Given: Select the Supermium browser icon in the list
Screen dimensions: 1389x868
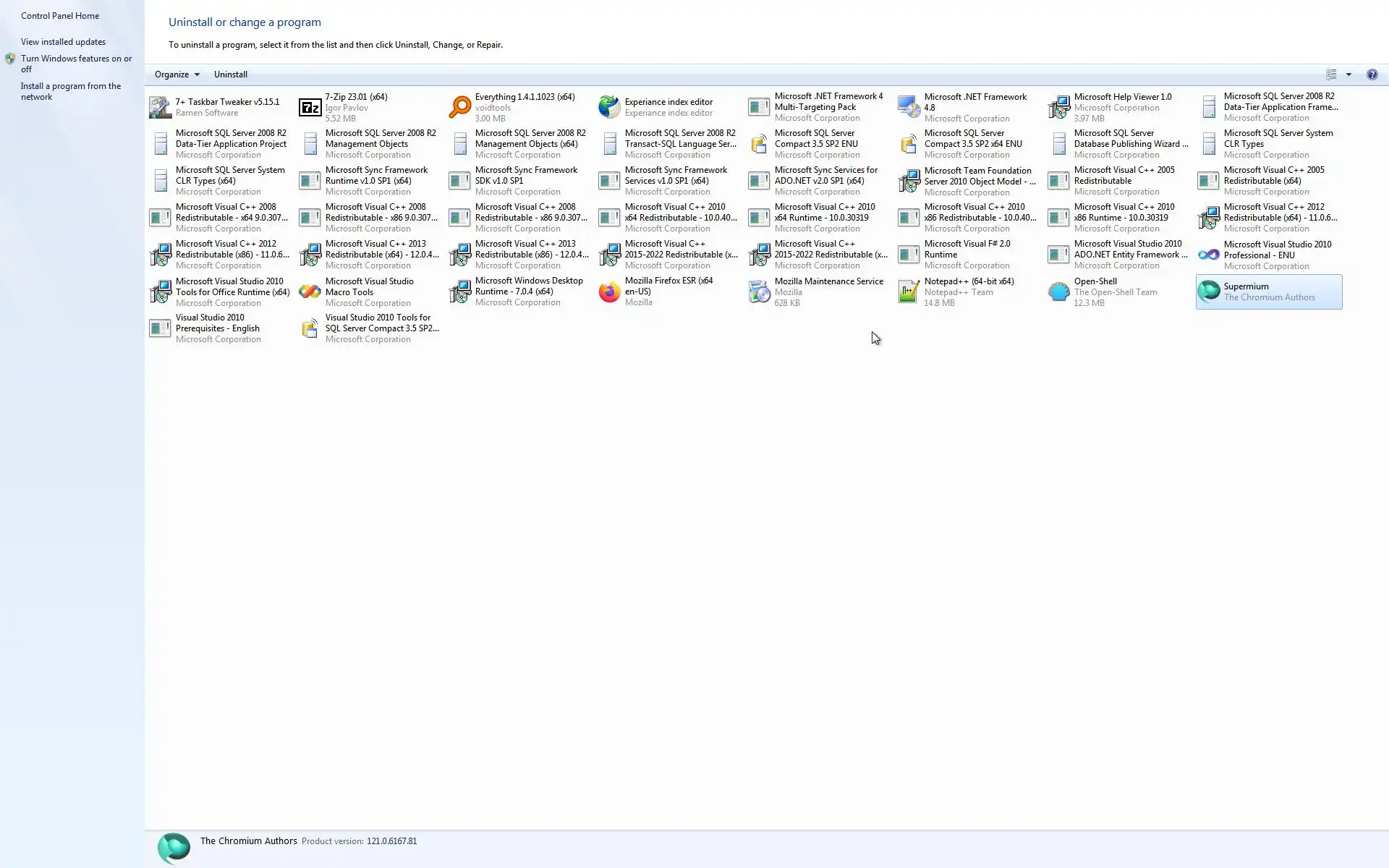Looking at the screenshot, I should pos(1208,292).
